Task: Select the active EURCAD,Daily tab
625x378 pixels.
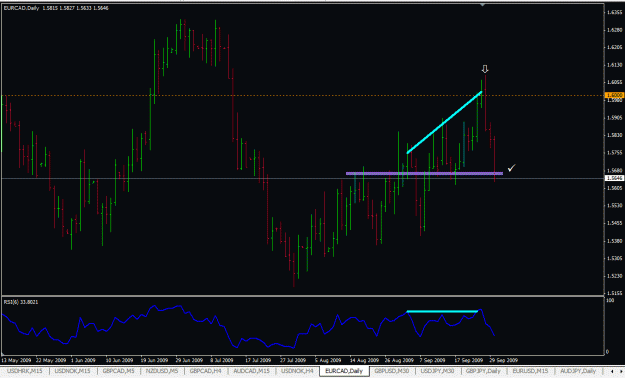Action: click(344, 371)
